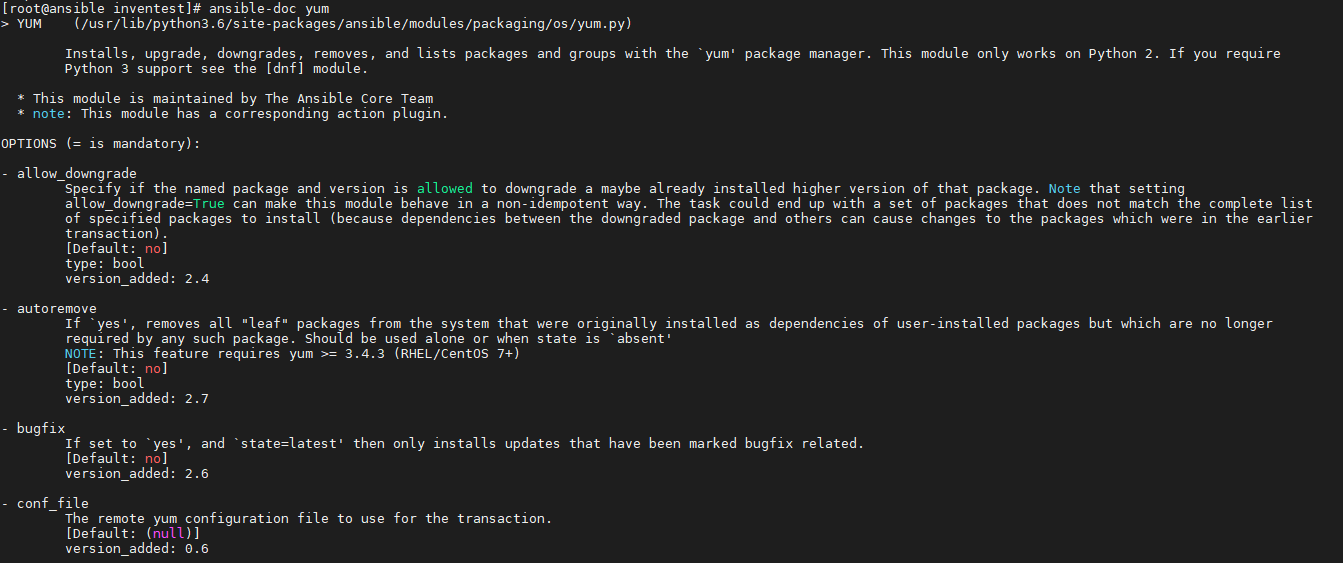The width and height of the screenshot is (1343, 563).
Task: Click 'version_added: 0.6' under conf_file
Action: [x=137, y=549]
